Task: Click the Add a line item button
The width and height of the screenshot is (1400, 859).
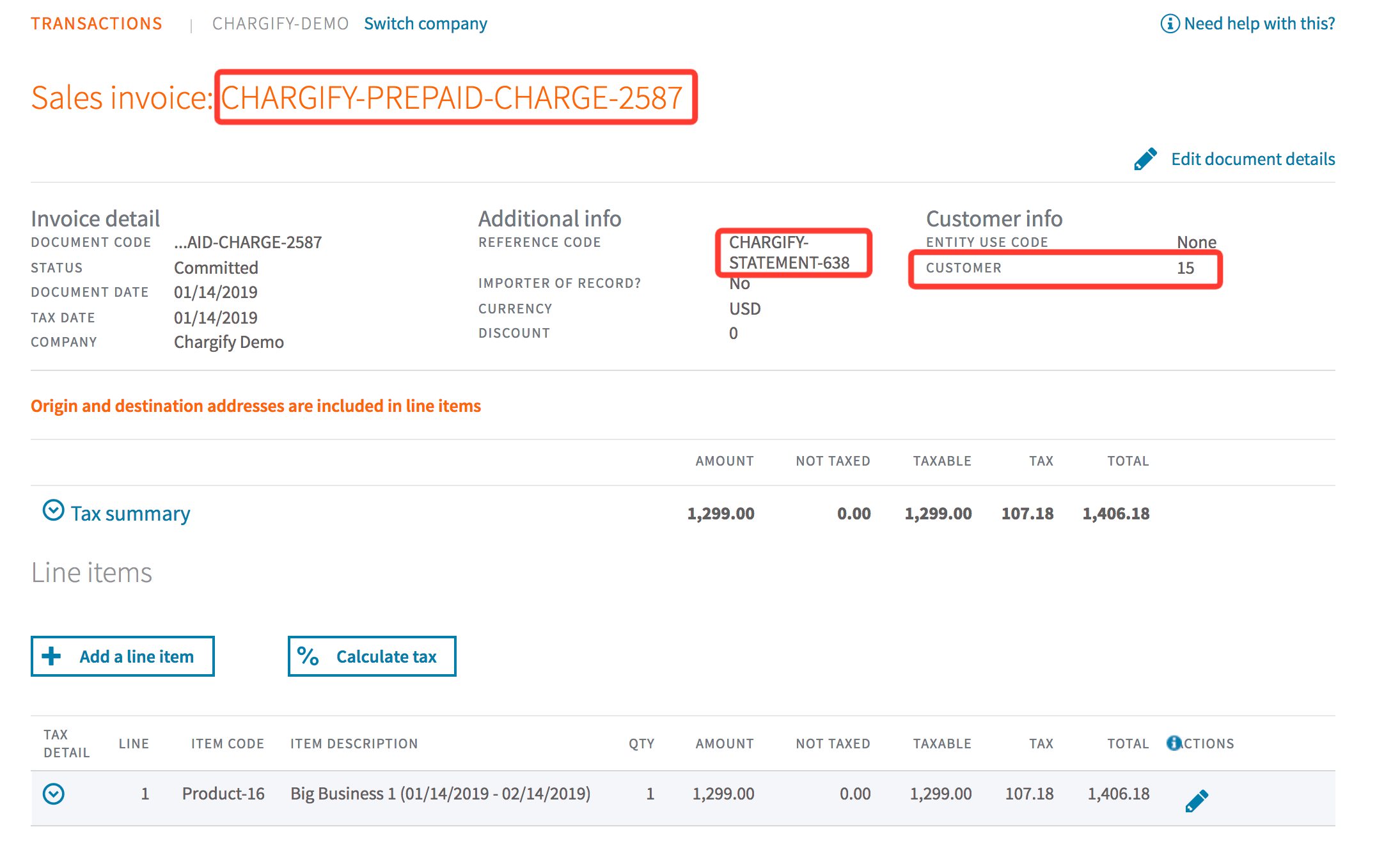Action: (123, 656)
